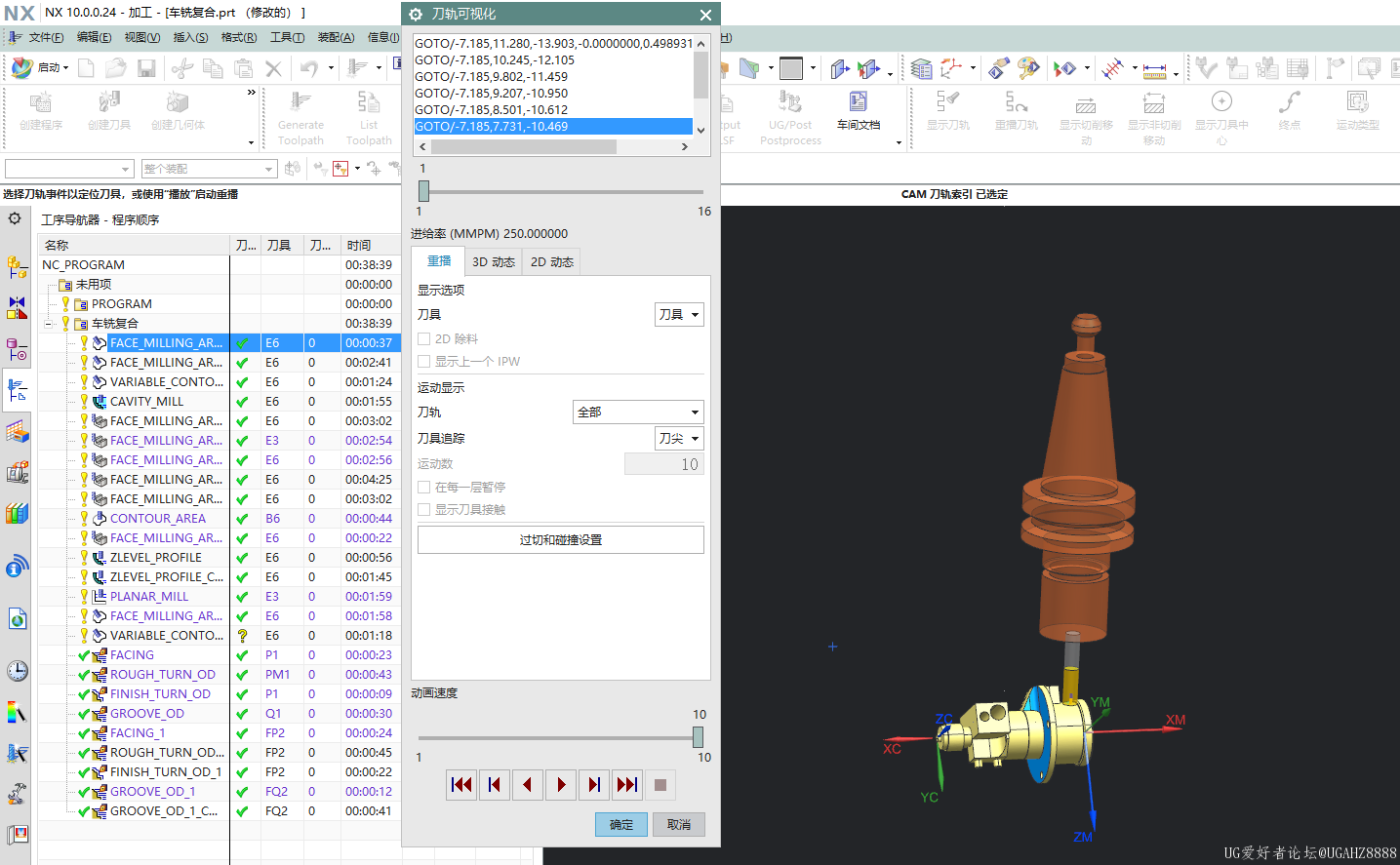The image size is (1400, 865).
Task: Click rewind to start playback button
Action: pos(461,784)
